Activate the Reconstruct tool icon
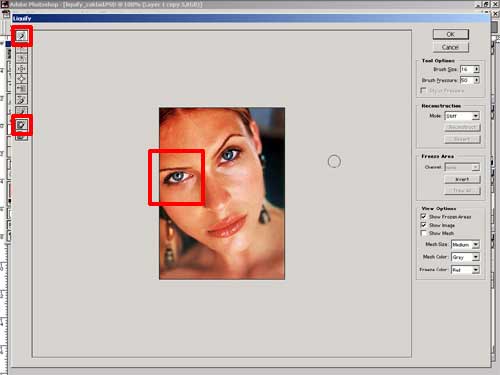 pyautogui.click(x=22, y=111)
